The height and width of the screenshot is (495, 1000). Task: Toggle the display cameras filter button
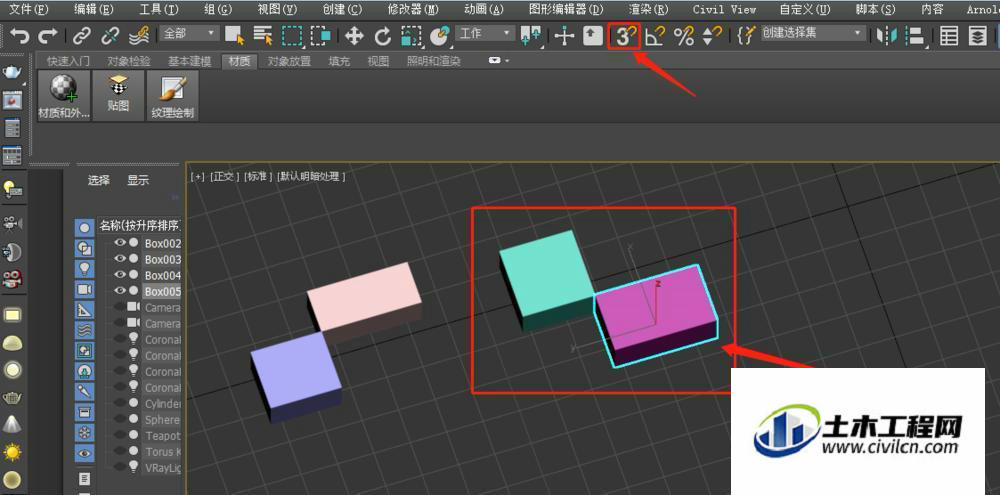(84, 289)
